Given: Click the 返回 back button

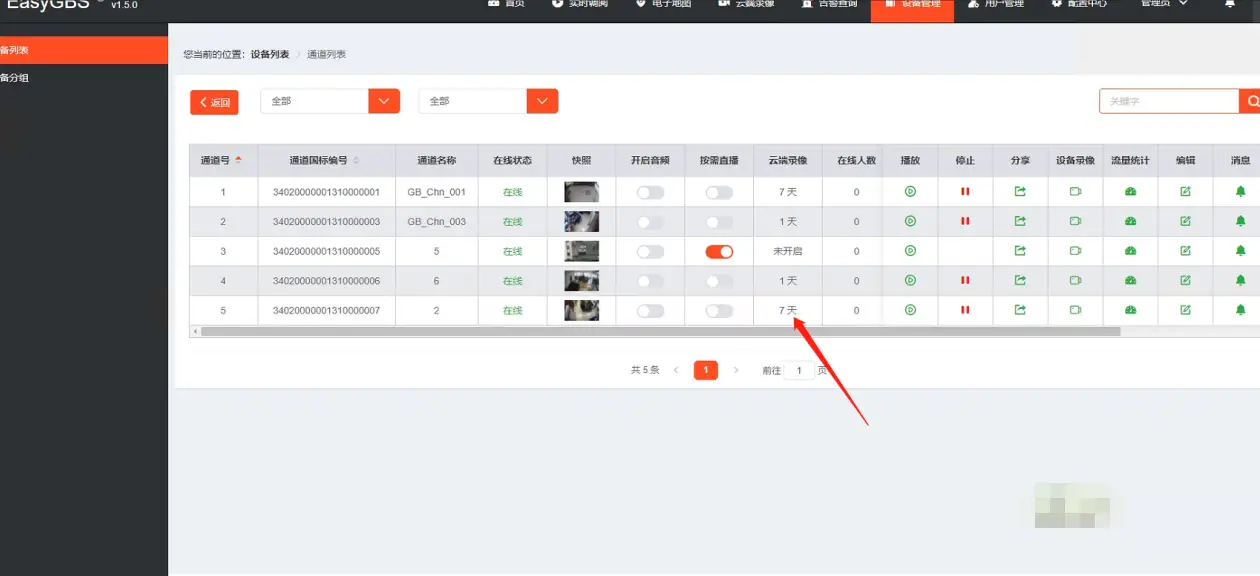Looking at the screenshot, I should (x=214, y=102).
